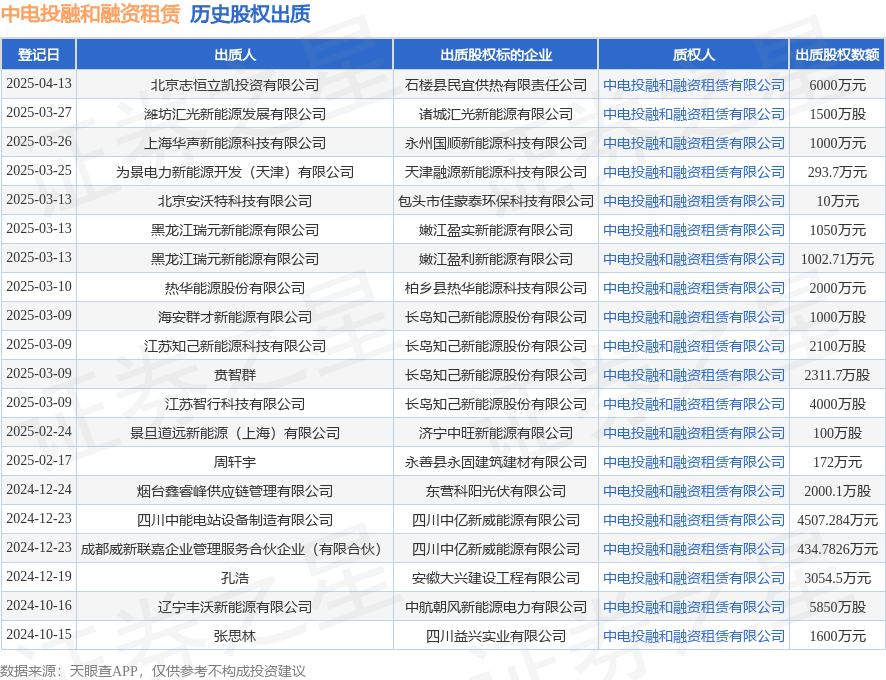Select the 周轩宇 pledgor cell
The width and height of the screenshot is (886, 680).
234,462
